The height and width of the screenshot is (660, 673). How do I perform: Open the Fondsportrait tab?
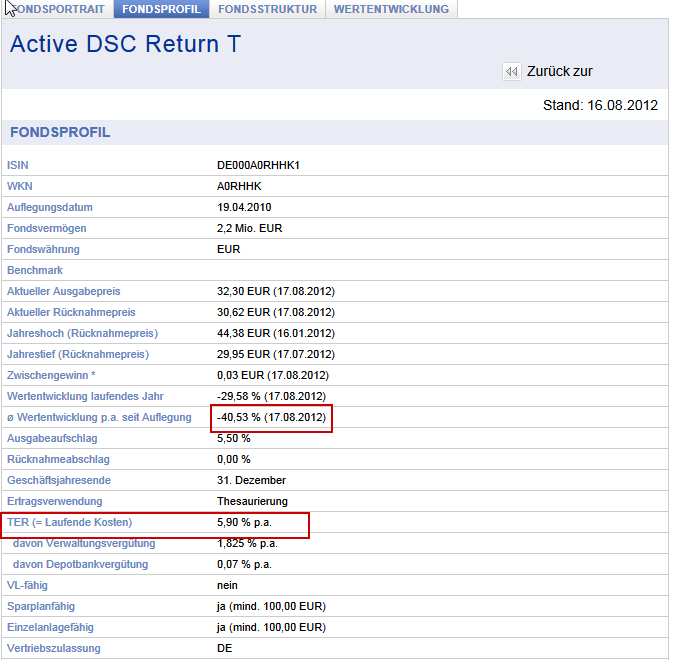(x=57, y=9)
